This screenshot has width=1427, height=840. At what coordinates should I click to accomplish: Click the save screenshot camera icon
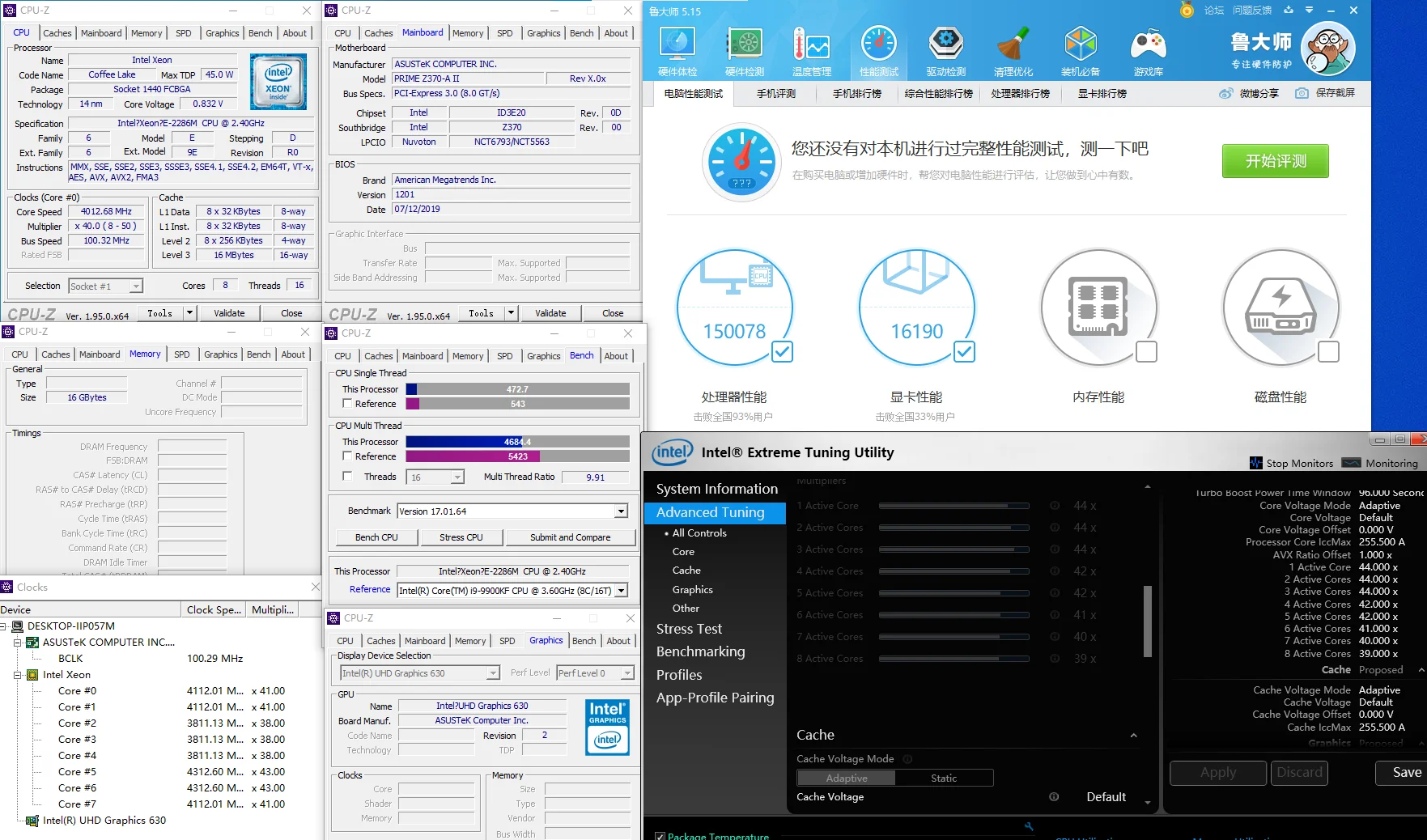(x=1302, y=94)
